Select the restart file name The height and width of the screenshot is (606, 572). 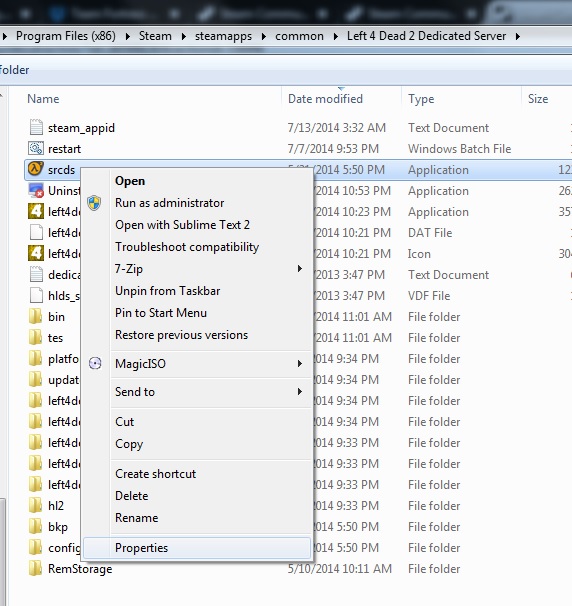coord(65,149)
